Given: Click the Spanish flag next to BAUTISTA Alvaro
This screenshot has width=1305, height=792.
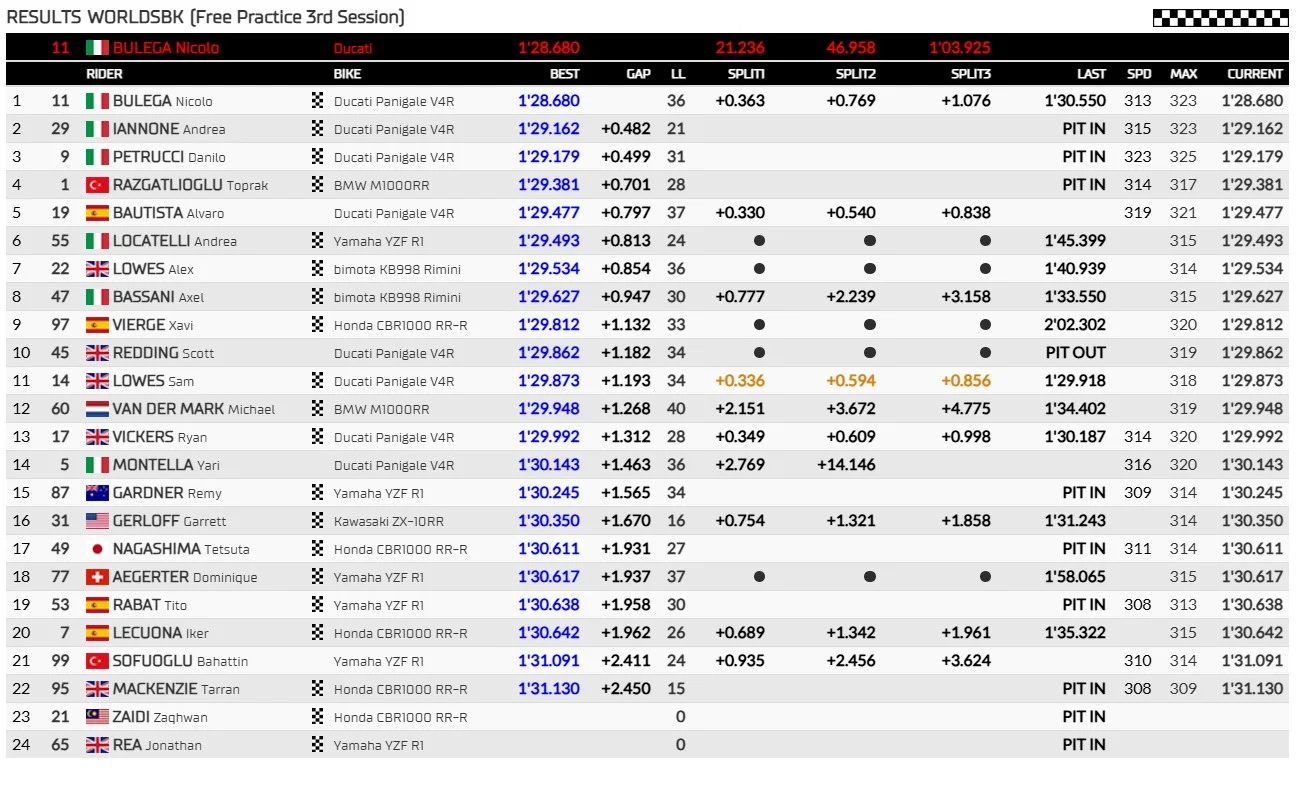Looking at the screenshot, I should pyautogui.click(x=97, y=213).
